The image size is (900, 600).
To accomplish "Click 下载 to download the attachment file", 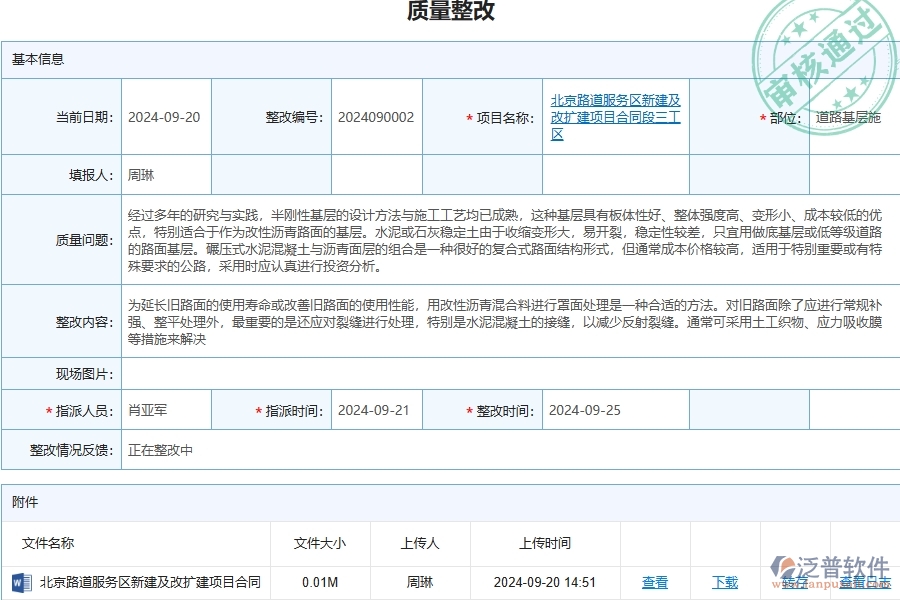I will [x=724, y=583].
